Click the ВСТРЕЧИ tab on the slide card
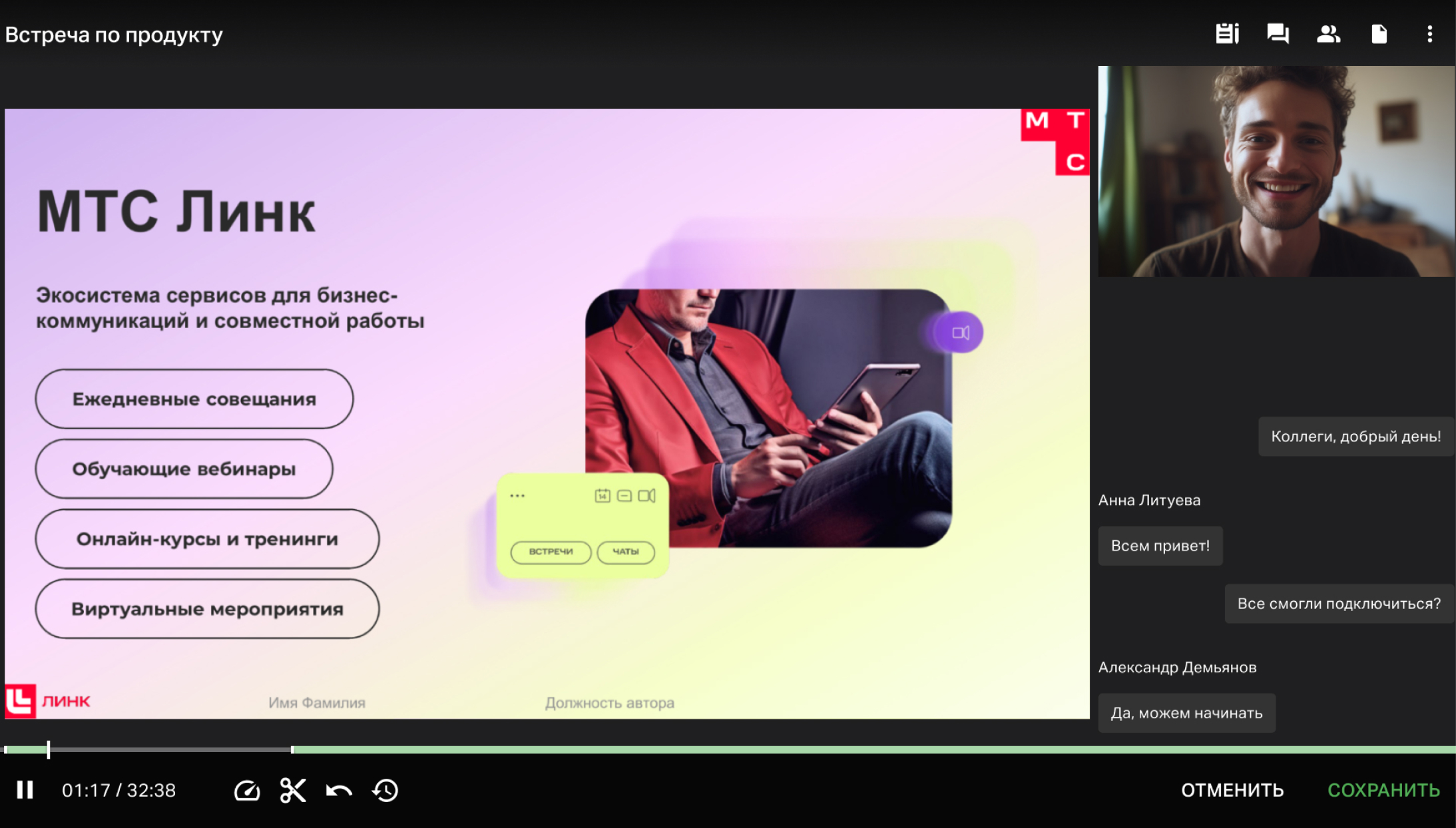Screen dimensions: 1456x828 pos(551,552)
